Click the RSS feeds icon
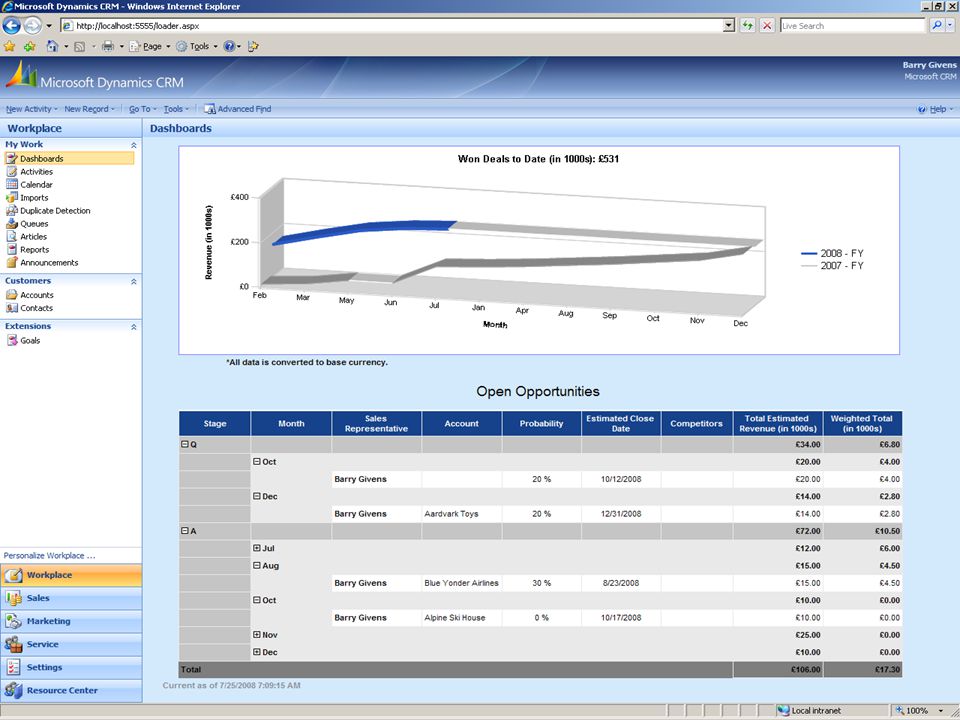The image size is (960, 720). tap(80, 47)
